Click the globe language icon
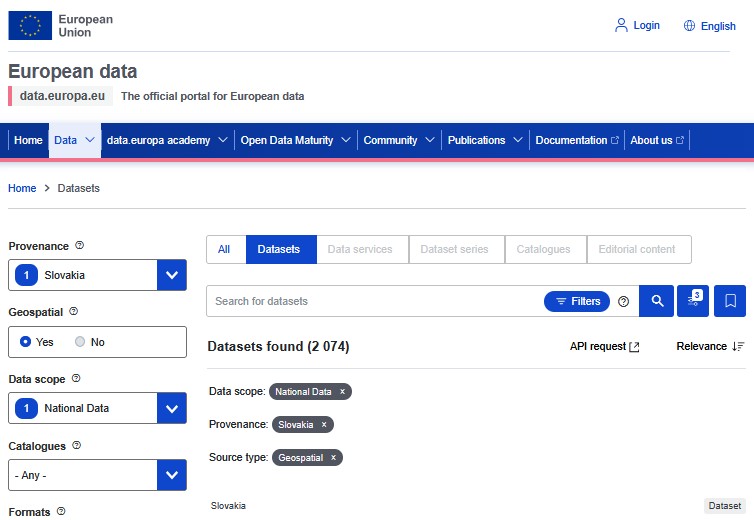Screen dimensions: 754x520 689,25
